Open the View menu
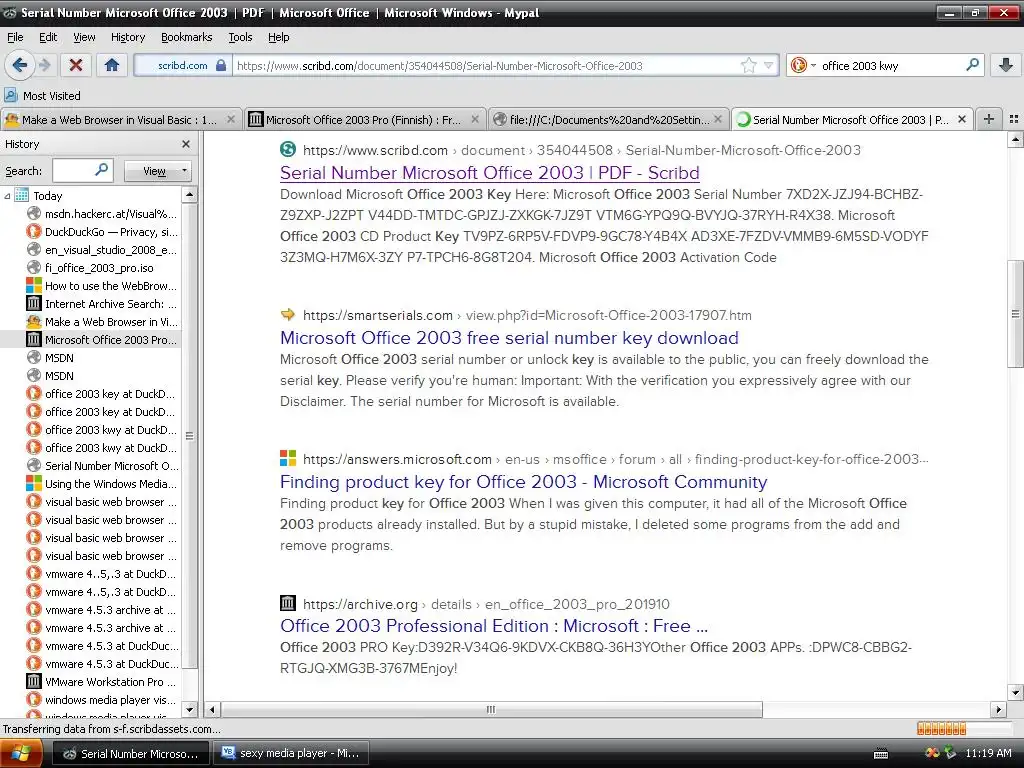 84,37
